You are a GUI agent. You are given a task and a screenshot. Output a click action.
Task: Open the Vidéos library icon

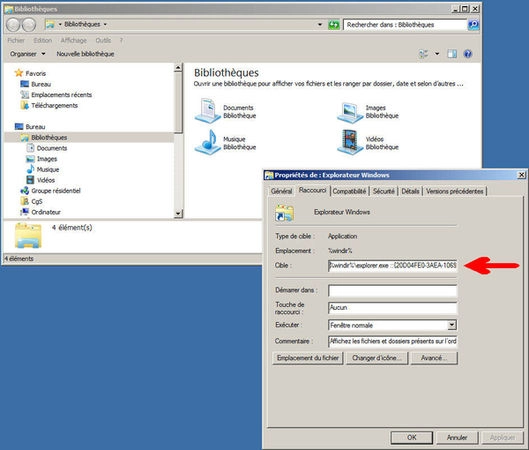(x=349, y=142)
